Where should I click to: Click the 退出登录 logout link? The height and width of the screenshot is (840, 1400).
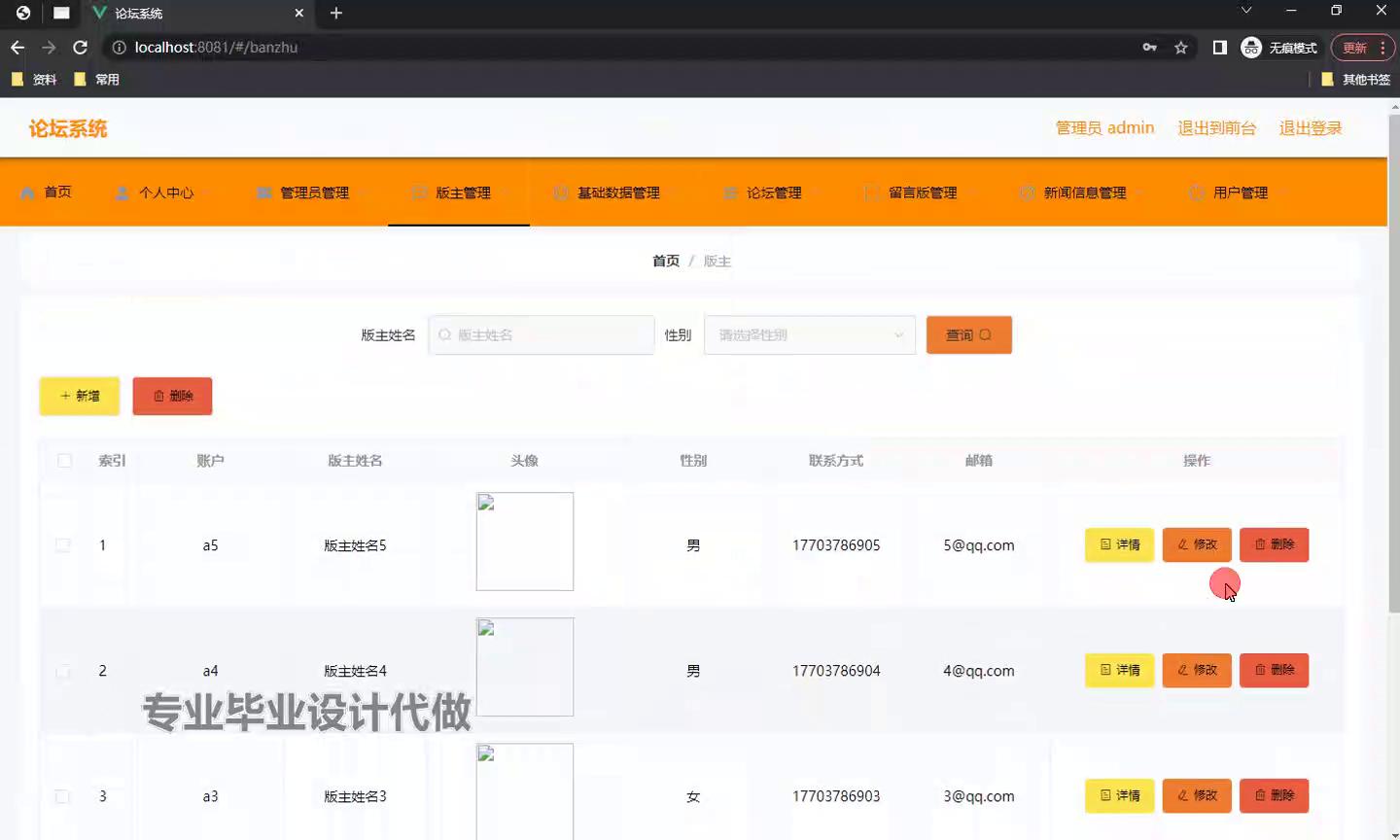pos(1310,128)
